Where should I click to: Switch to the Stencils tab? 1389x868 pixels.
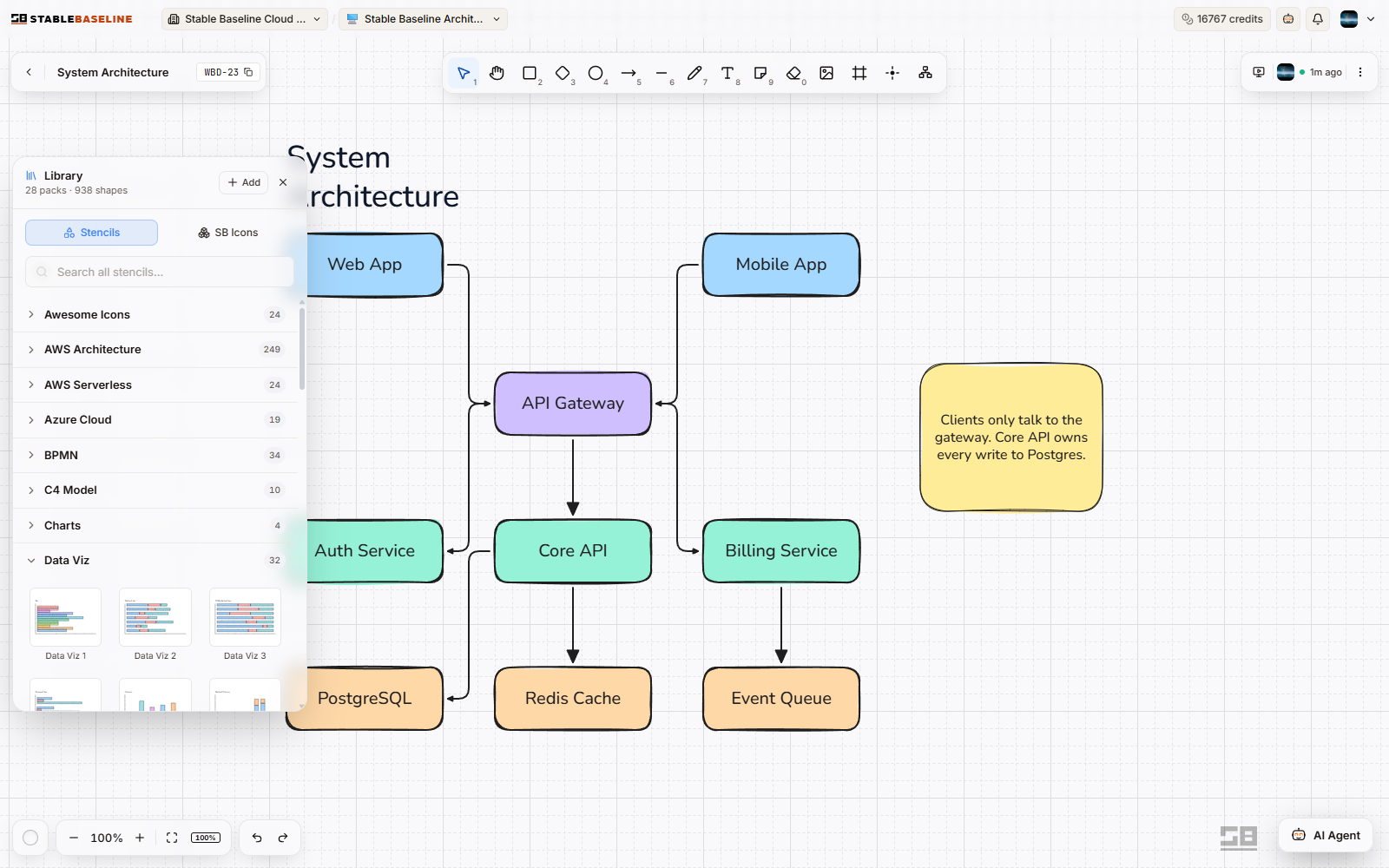pos(92,233)
